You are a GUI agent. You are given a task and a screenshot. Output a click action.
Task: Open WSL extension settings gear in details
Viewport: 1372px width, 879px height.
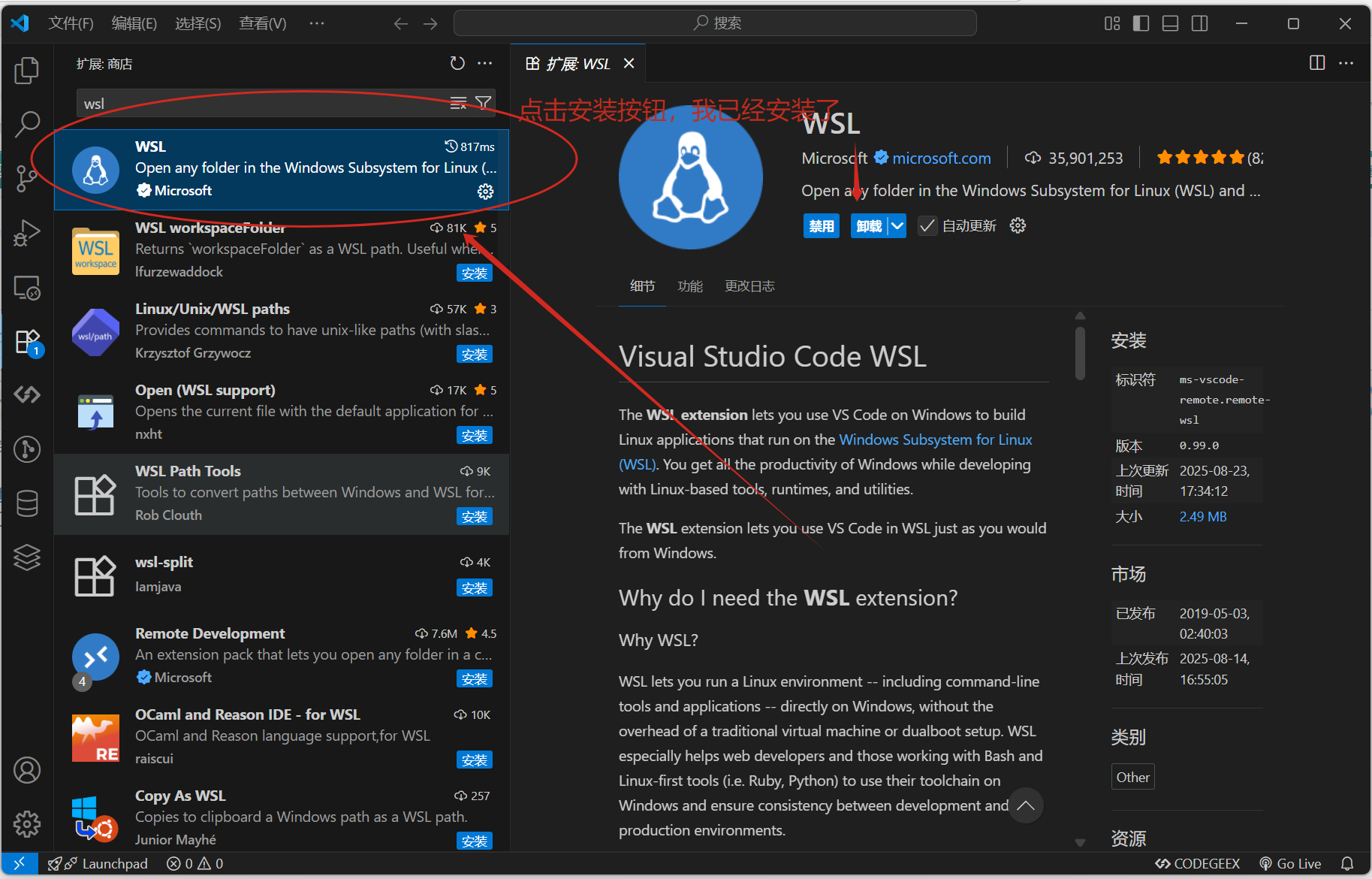click(x=1018, y=225)
